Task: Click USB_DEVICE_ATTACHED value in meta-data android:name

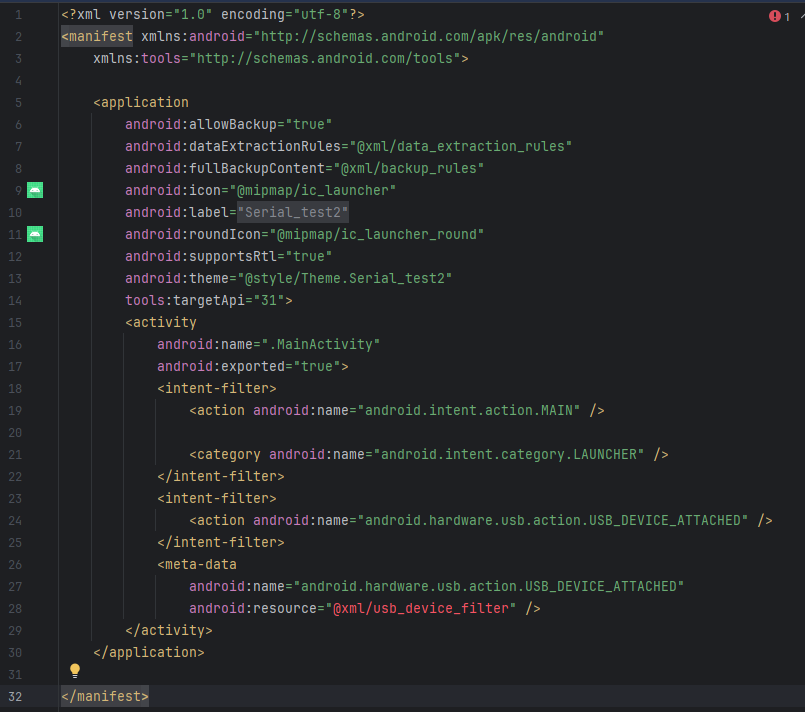Action: 489,587
